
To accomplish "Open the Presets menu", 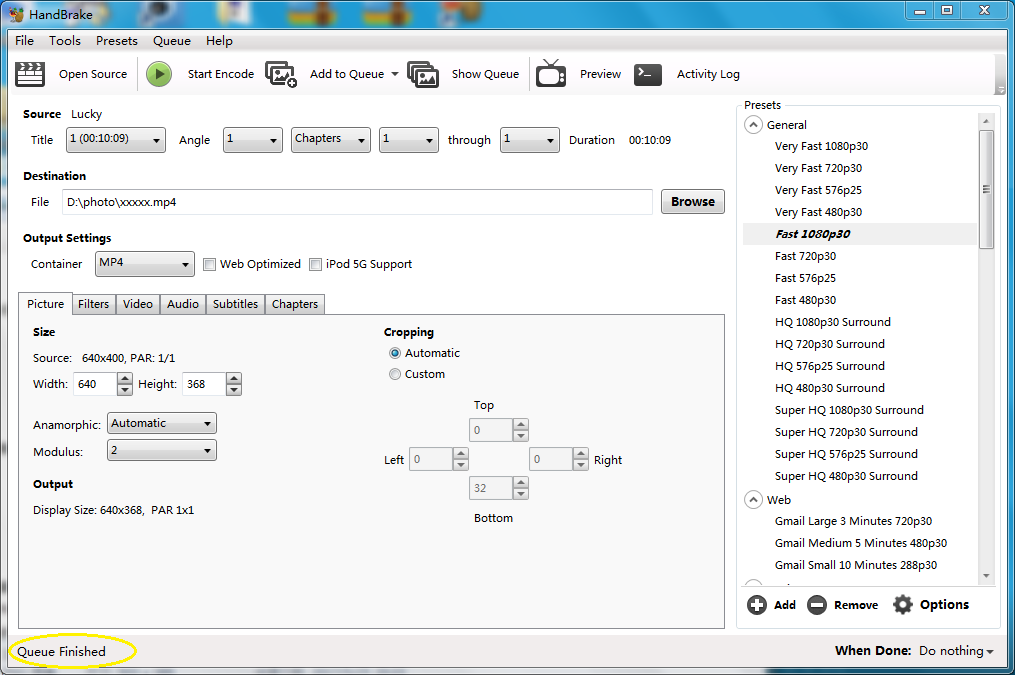I will coord(117,41).
